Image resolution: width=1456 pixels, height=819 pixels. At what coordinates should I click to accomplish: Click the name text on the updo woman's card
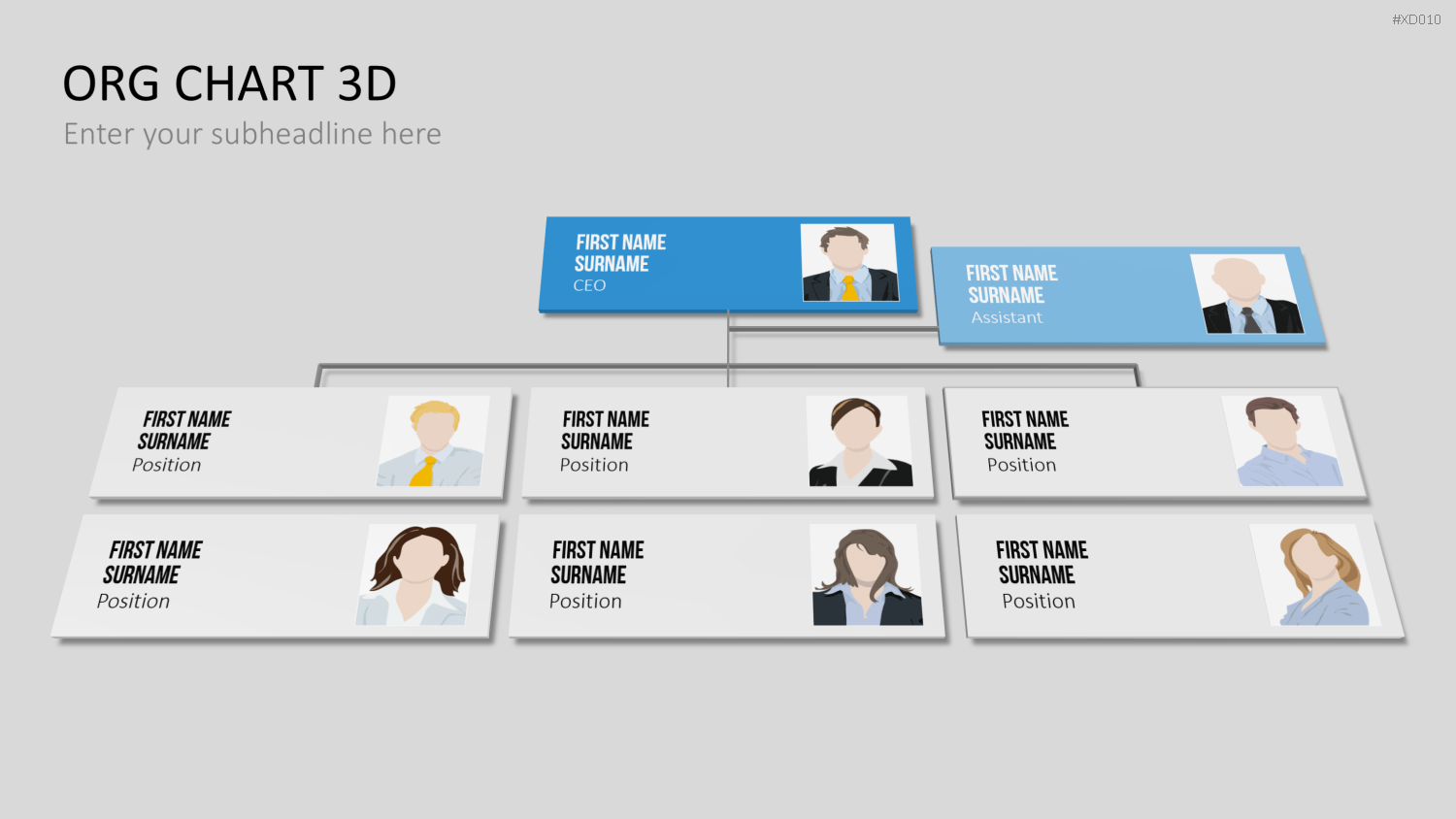pos(605,430)
